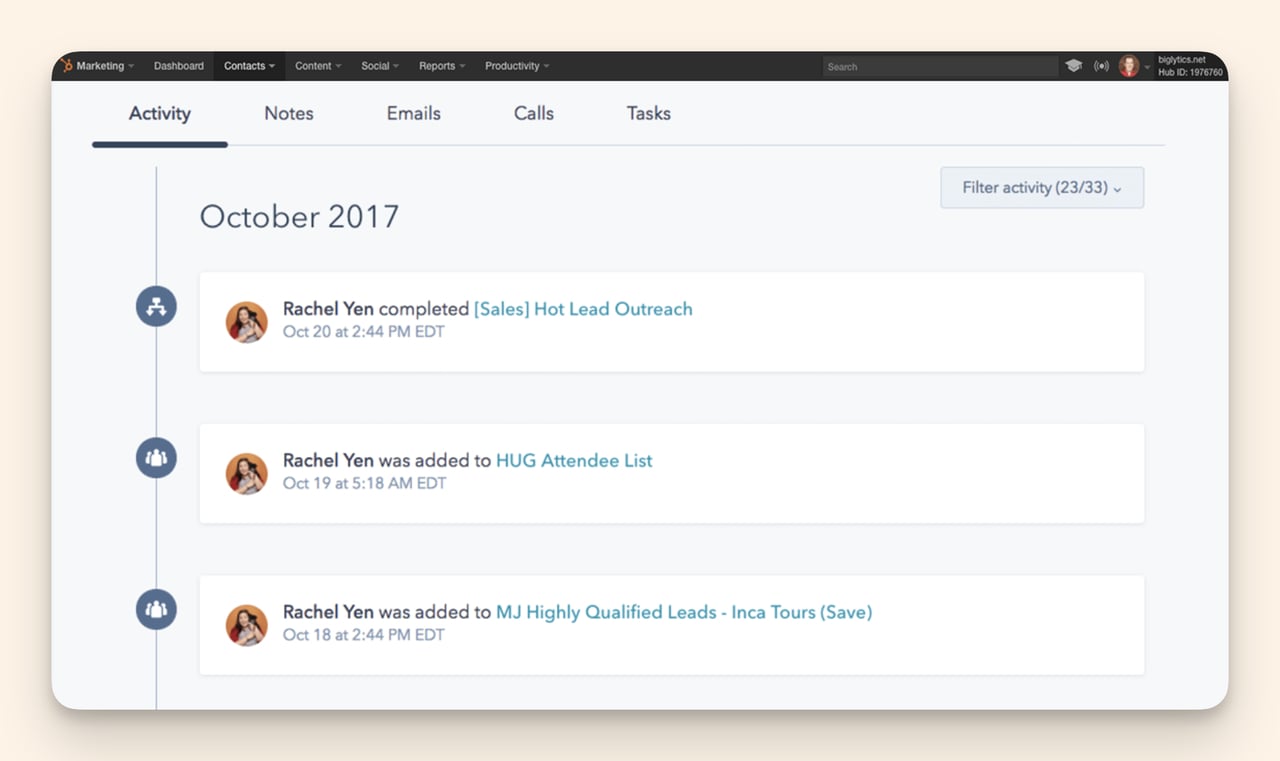
Task: Click the October 2017 heading
Action: click(299, 217)
